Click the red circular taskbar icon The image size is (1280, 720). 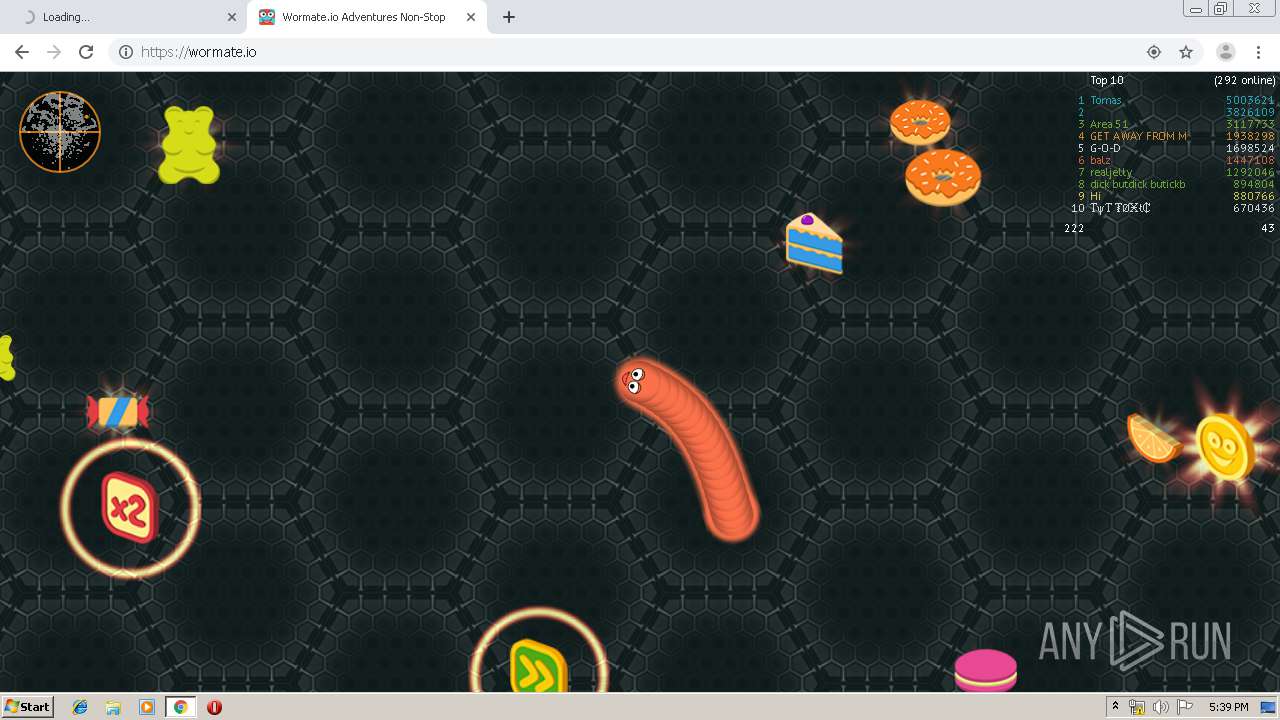coord(214,707)
